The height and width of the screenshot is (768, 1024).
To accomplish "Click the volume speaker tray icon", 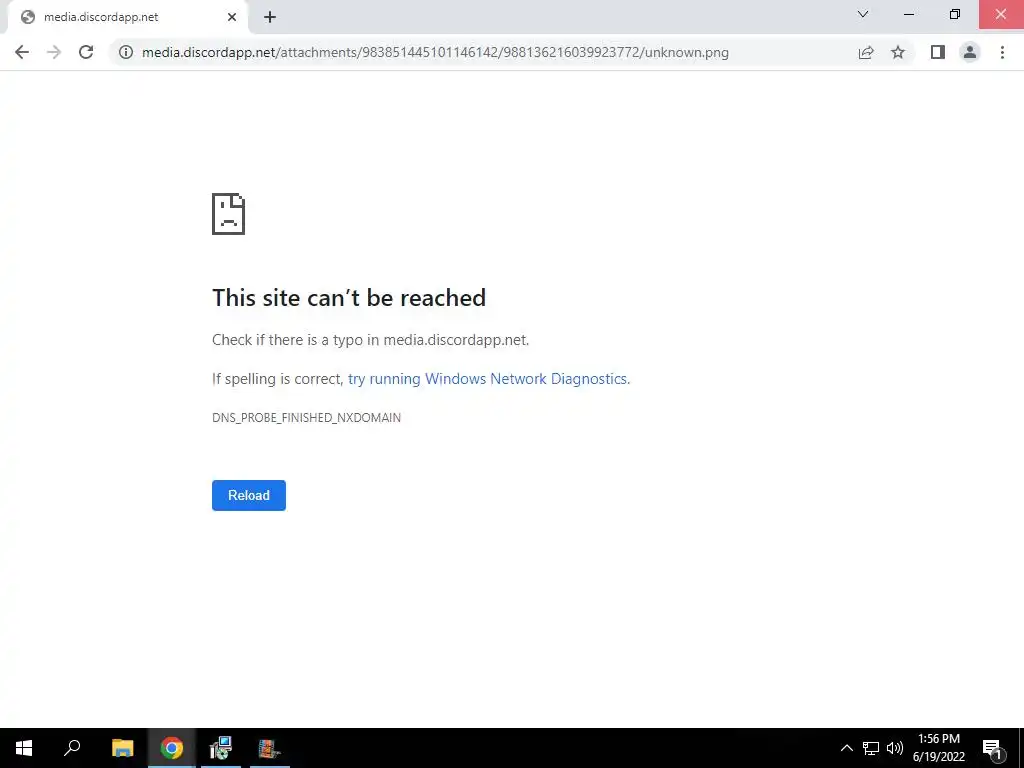I will pos(895,748).
